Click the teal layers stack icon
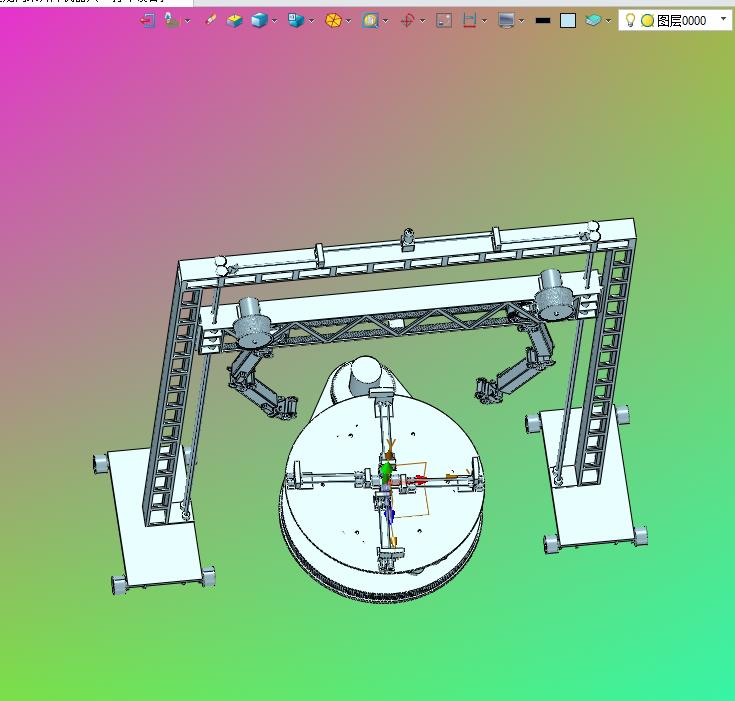The width and height of the screenshot is (735, 701). tap(593, 20)
